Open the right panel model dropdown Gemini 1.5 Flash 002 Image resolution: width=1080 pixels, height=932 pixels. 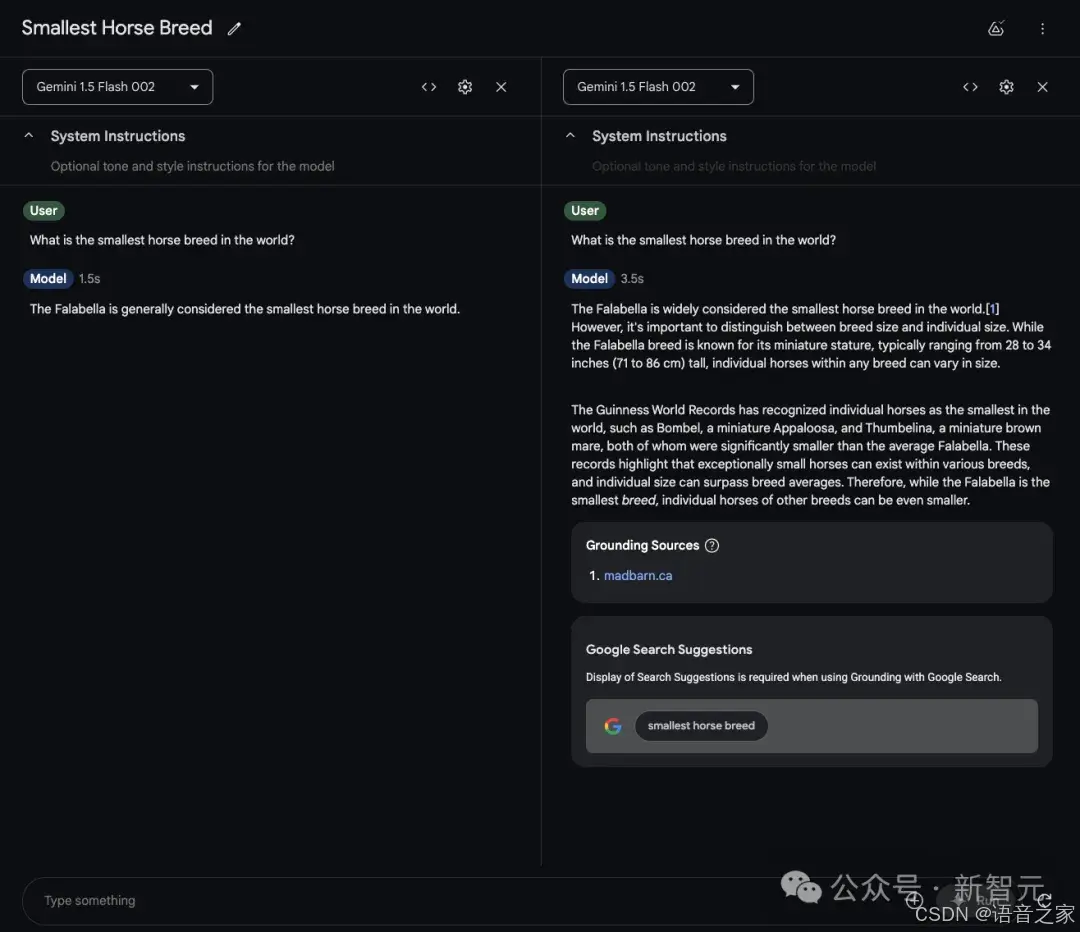click(x=658, y=87)
